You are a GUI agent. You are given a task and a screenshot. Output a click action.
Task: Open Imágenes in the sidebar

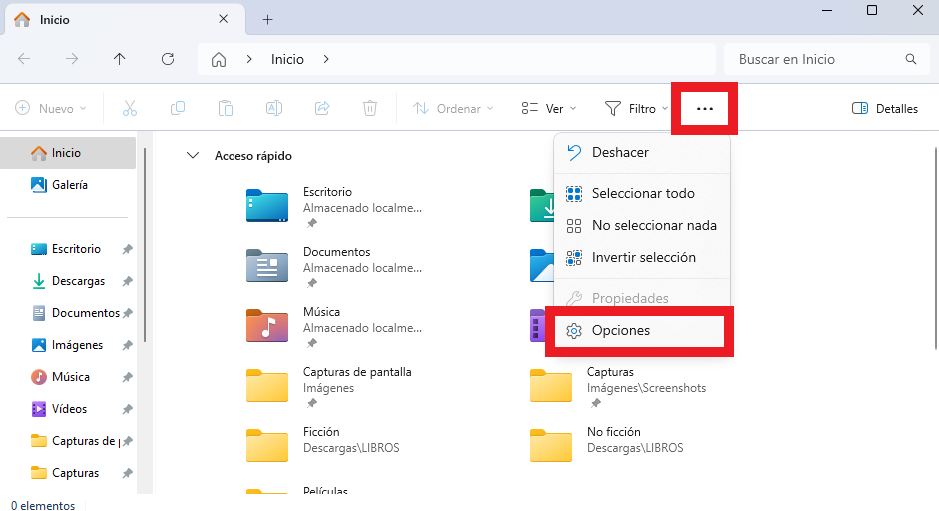(77, 345)
